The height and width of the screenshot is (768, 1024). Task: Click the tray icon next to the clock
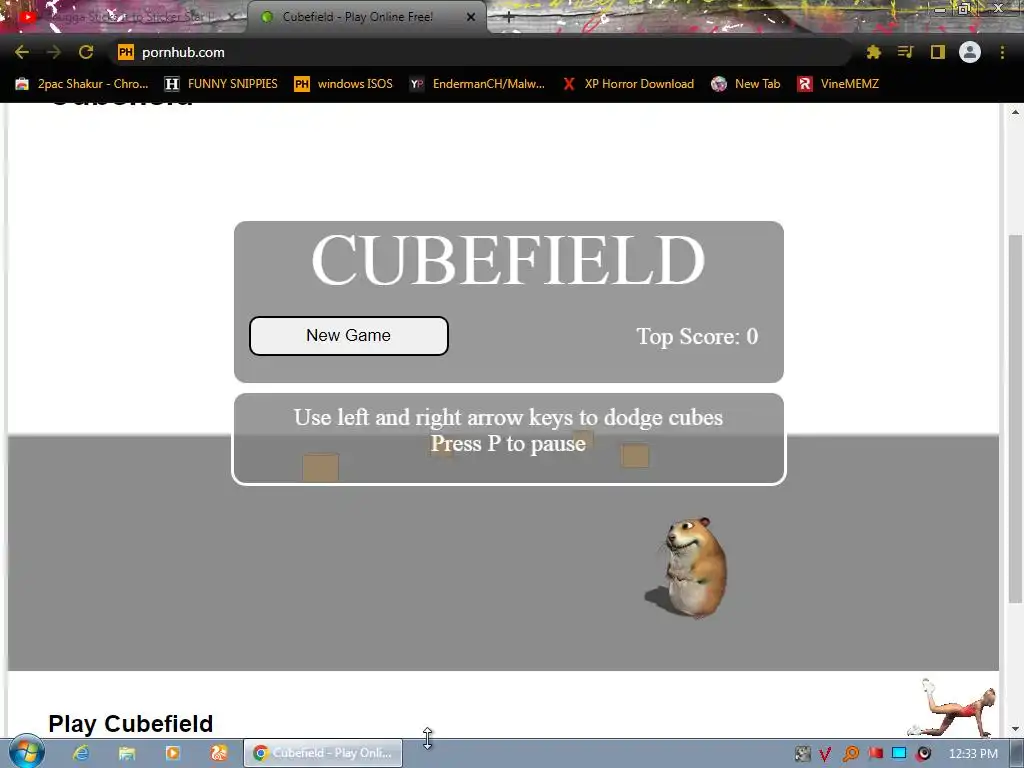click(923, 754)
